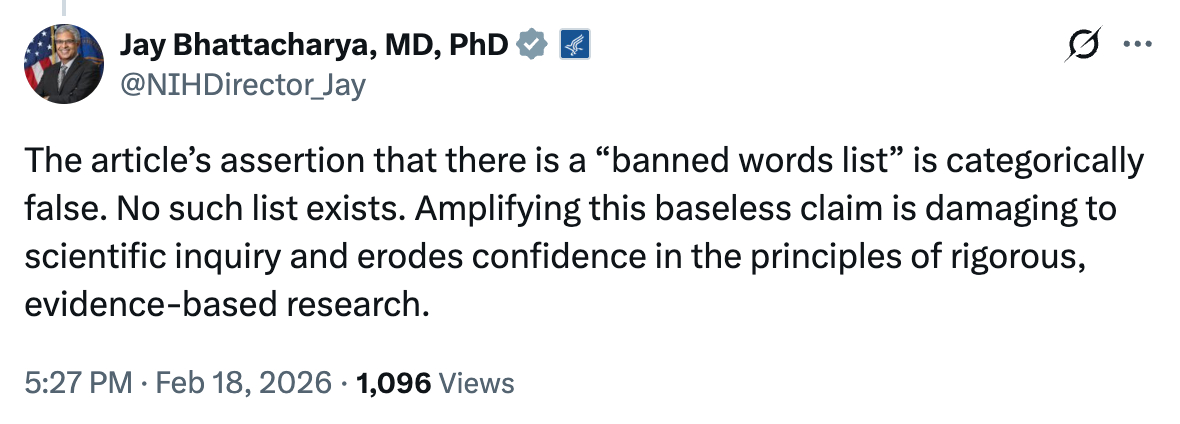
Task: Click Jay Bhattacharya's profile avatar photo
Action: point(62,64)
